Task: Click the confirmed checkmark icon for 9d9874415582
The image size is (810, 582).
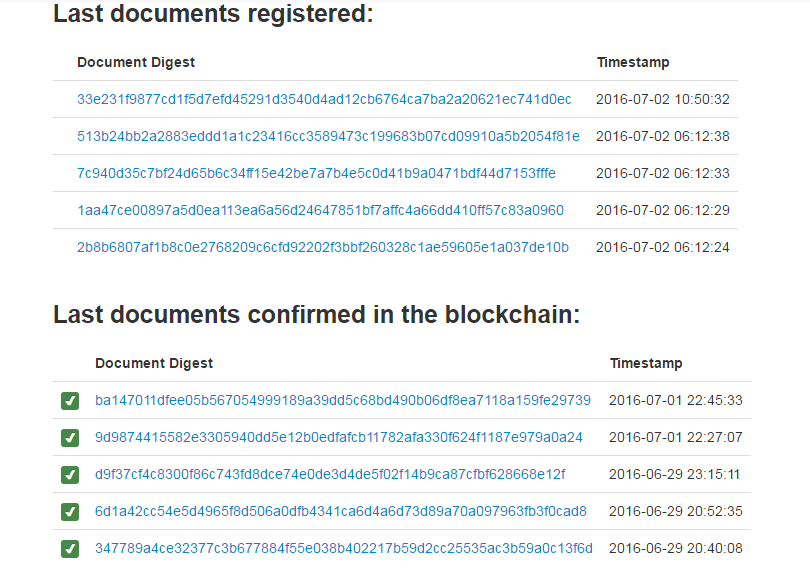Action: click(70, 438)
